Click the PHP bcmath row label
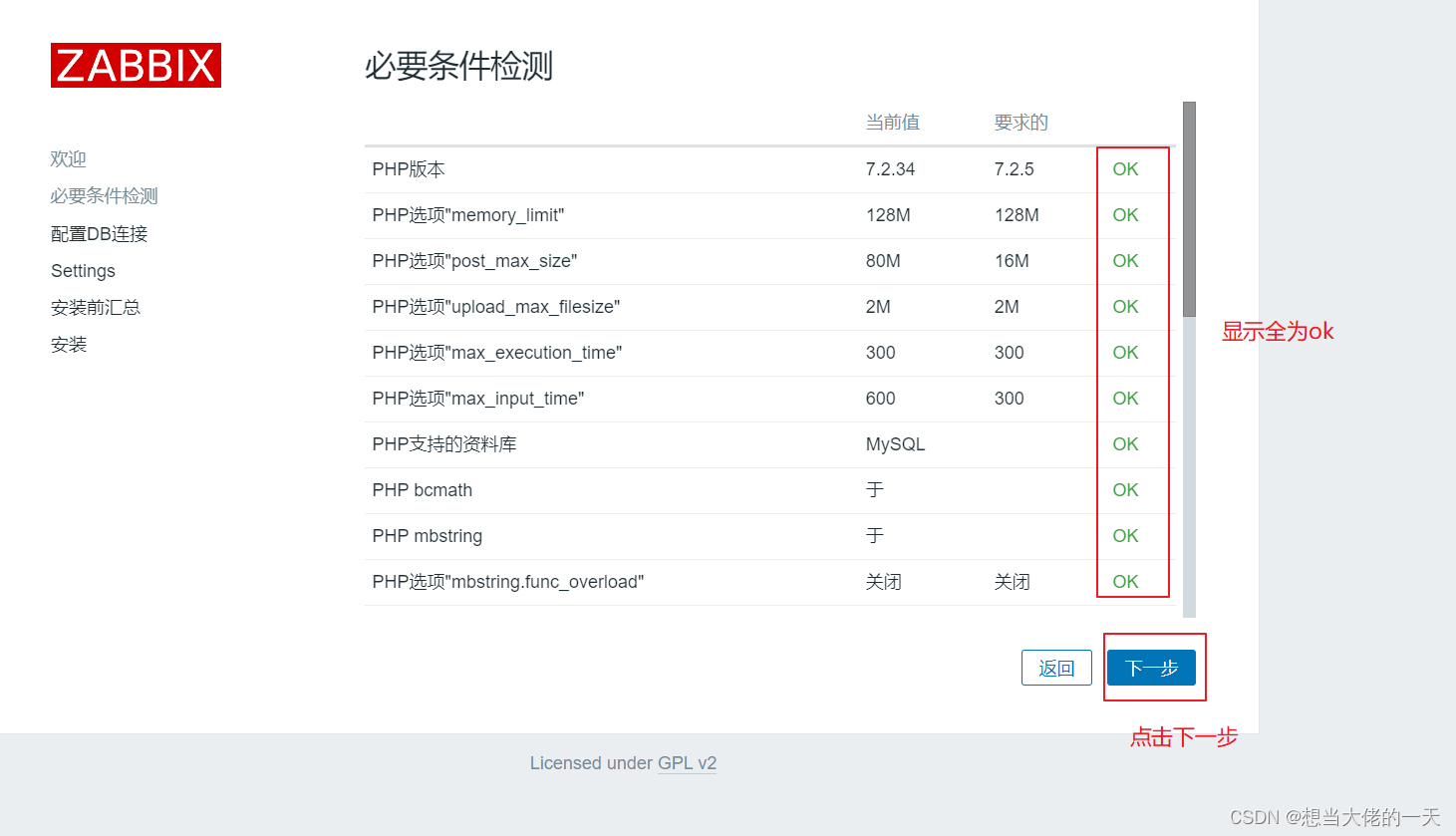Image resolution: width=1456 pixels, height=836 pixels. point(423,490)
